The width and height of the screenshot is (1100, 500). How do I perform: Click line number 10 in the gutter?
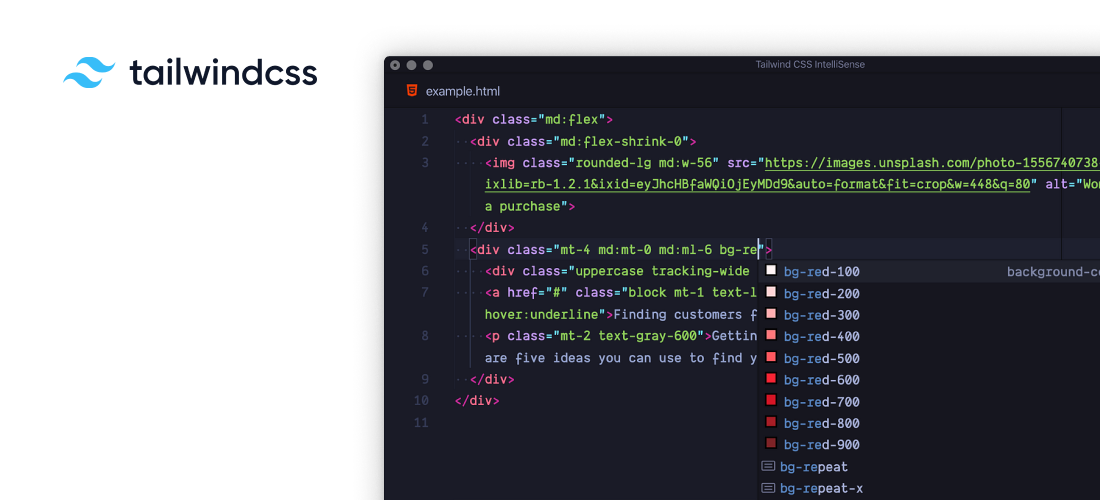421,401
